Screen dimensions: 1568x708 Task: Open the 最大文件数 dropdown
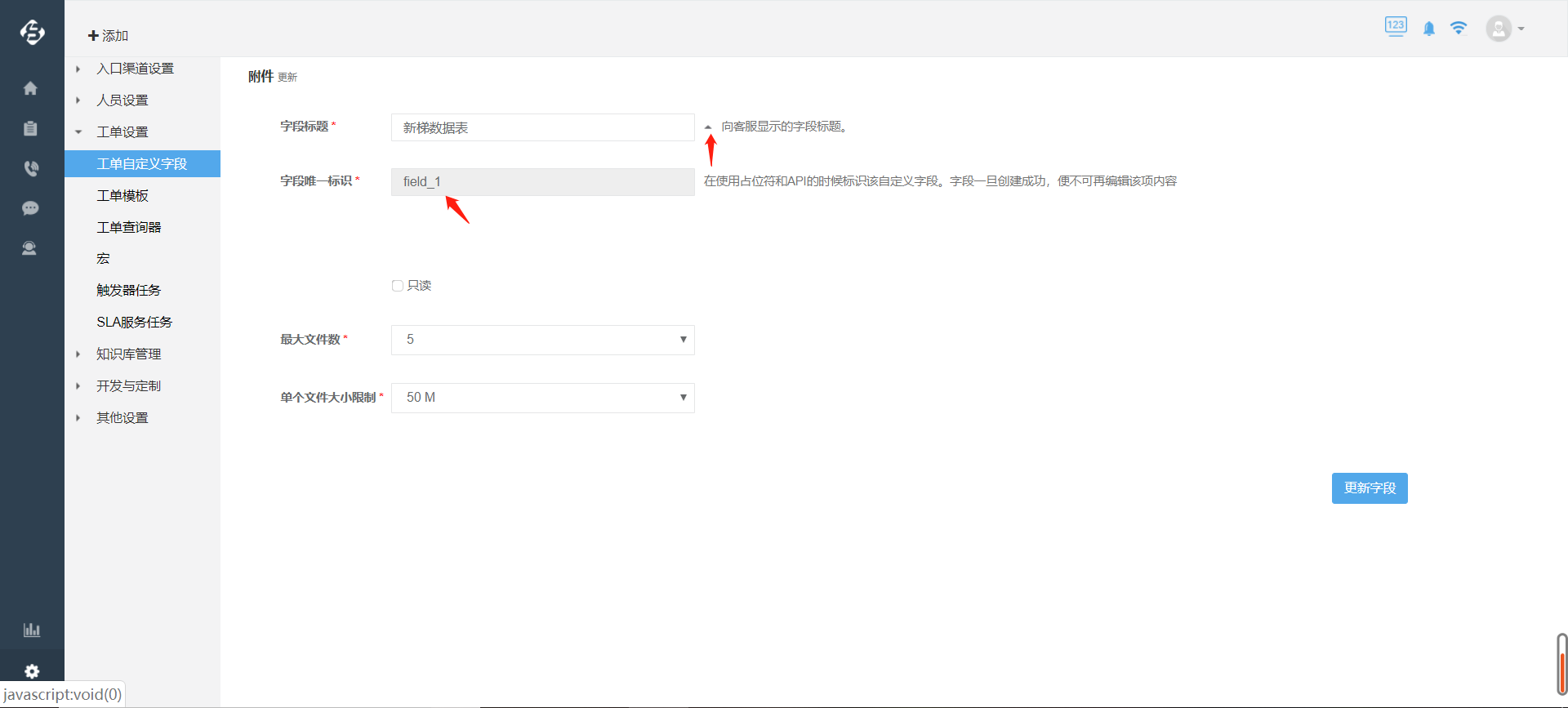tap(542, 340)
